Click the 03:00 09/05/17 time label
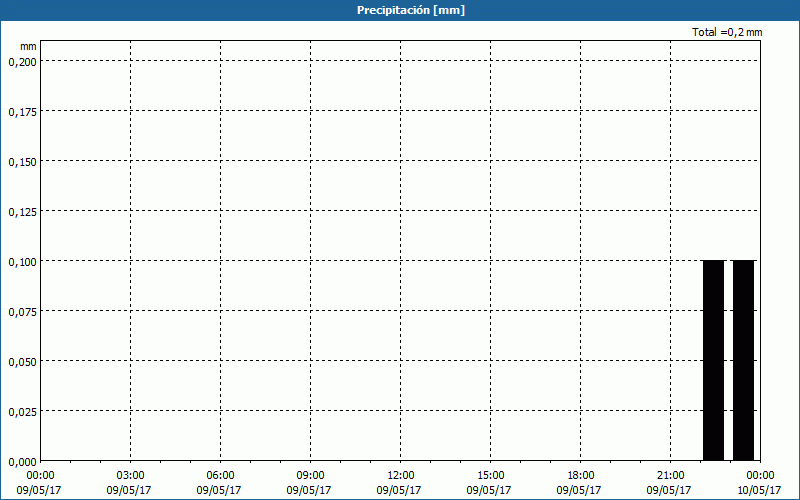 130,483
